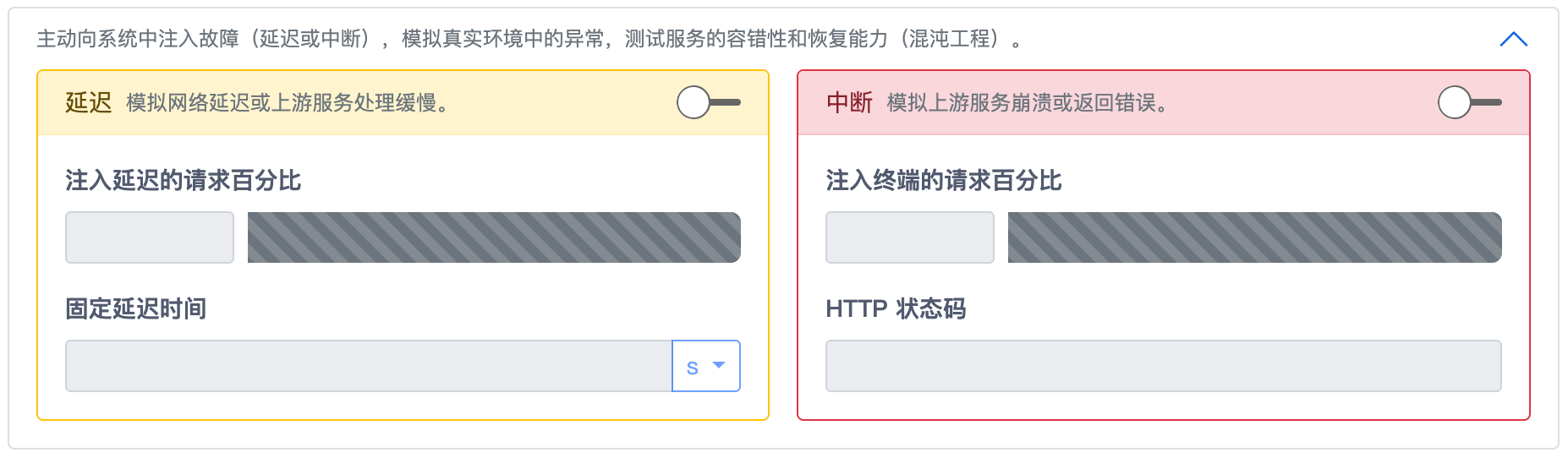This screenshot has width=1568, height=458.
Task: Click the striped abort percentage slider bar
Action: 1254,237
